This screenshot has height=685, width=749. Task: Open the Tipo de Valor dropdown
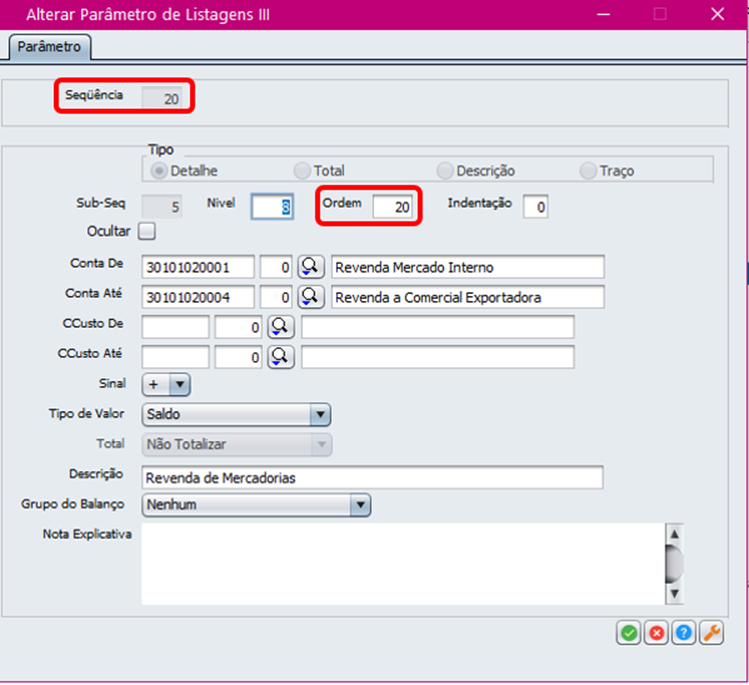pyautogui.click(x=319, y=414)
